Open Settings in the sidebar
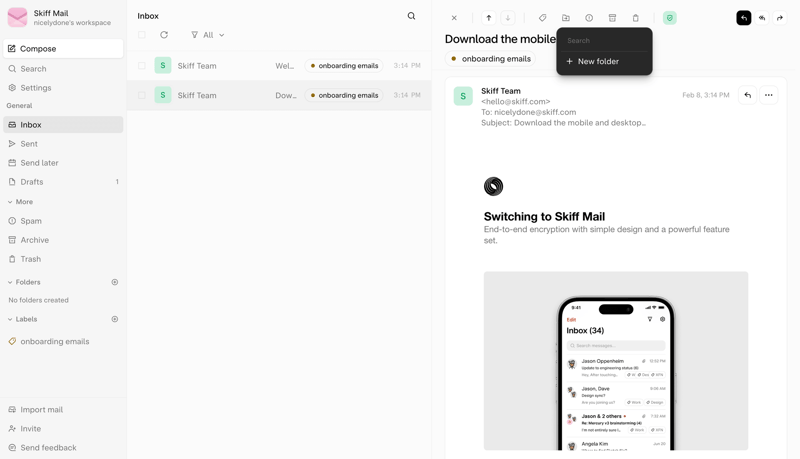 [x=63, y=88]
